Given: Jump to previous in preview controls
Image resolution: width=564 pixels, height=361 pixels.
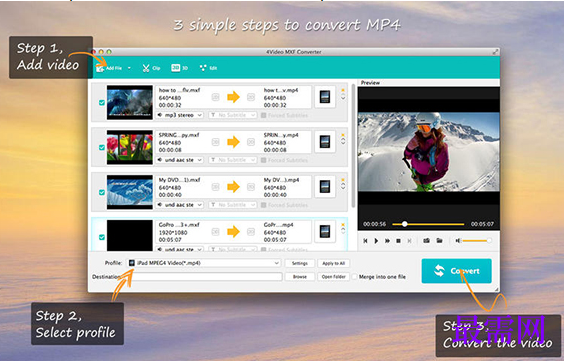Looking at the screenshot, I should click(x=365, y=241).
